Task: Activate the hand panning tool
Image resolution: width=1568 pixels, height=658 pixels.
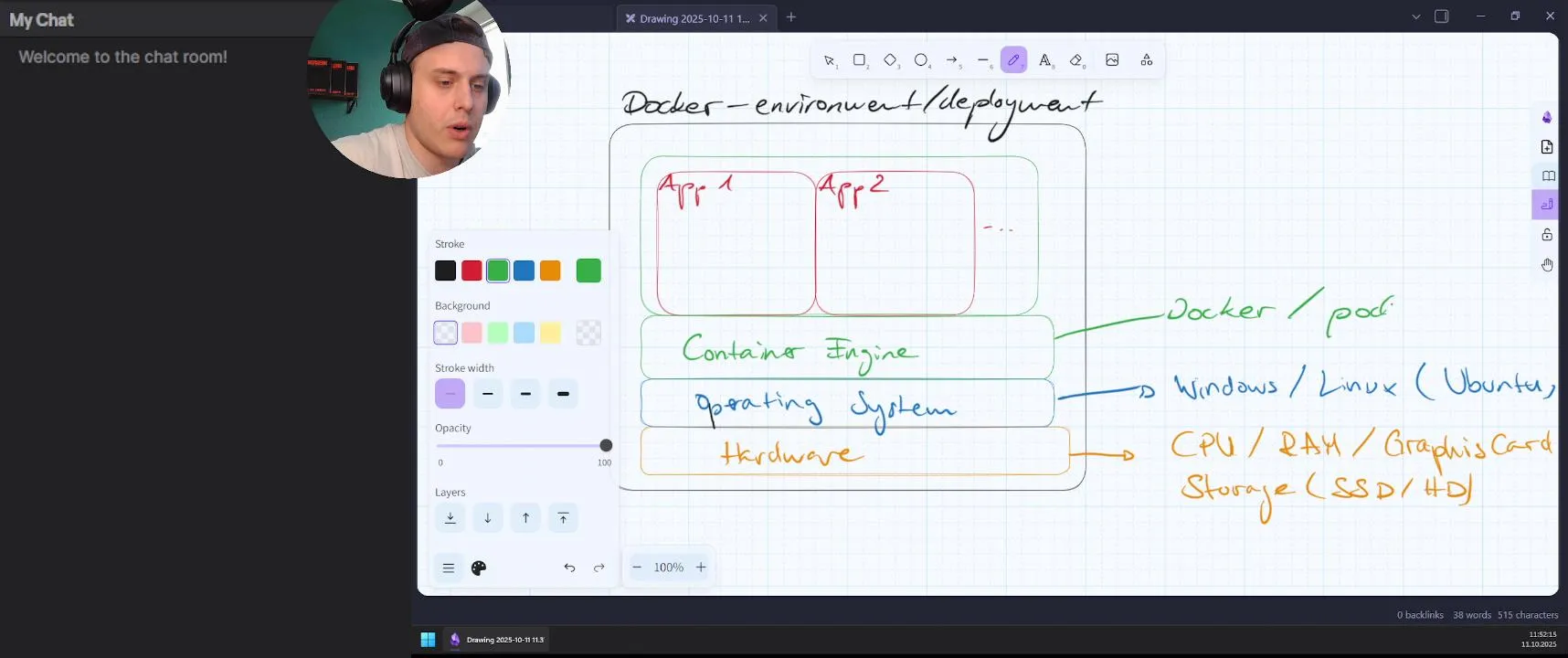Action: click(x=1547, y=265)
